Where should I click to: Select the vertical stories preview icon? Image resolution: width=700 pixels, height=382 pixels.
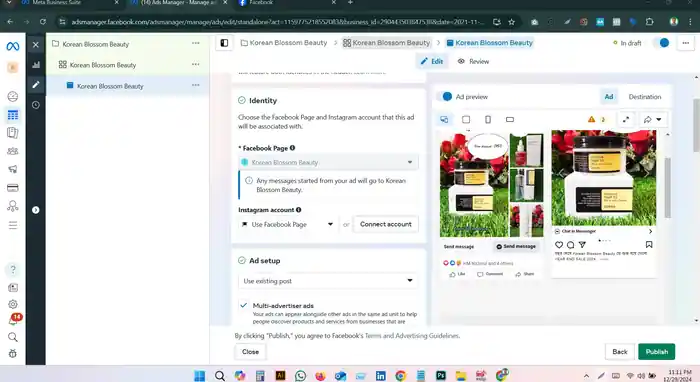pyautogui.click(x=488, y=119)
